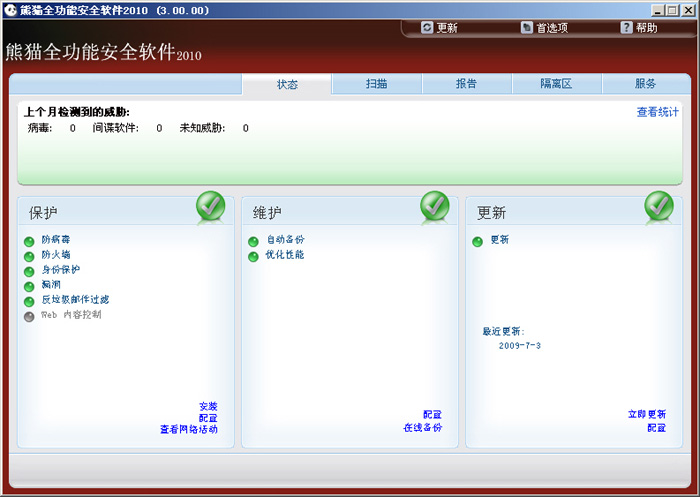Open 首选项 in the top bar
Image resolution: width=700 pixels, height=497 pixels.
(552, 28)
